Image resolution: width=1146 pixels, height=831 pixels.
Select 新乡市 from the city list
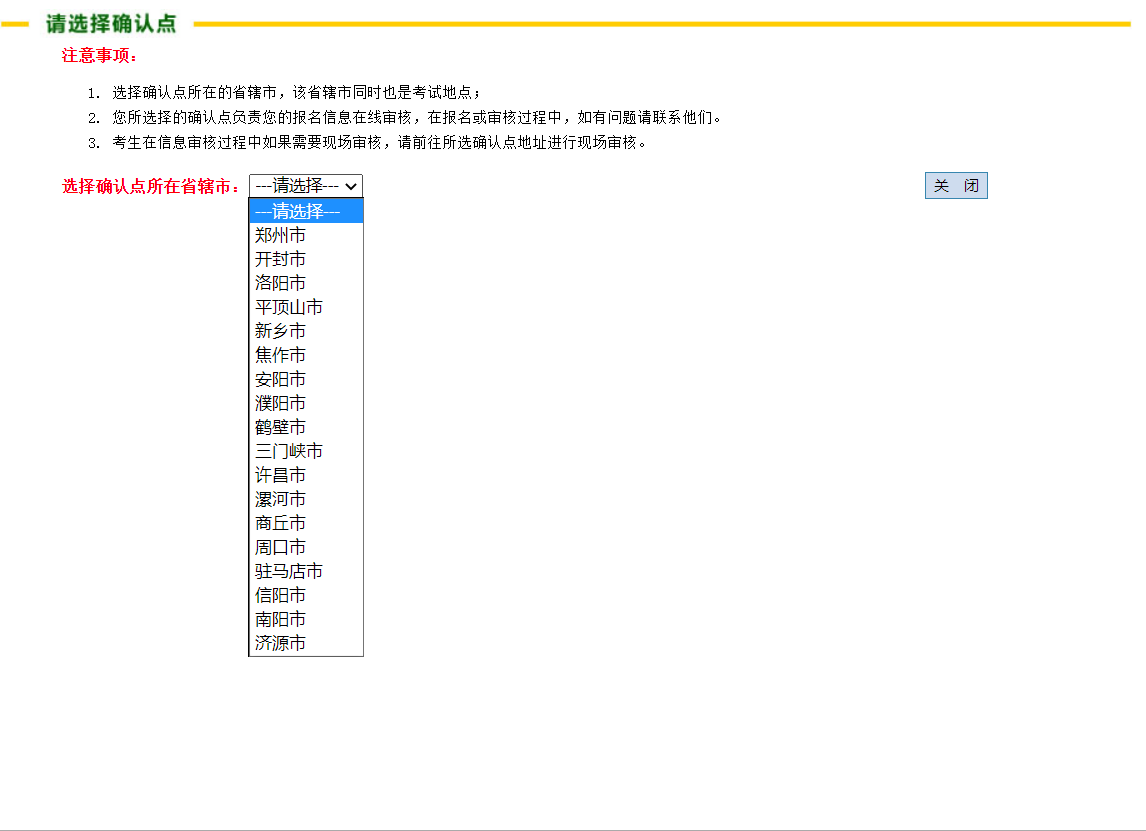(280, 331)
